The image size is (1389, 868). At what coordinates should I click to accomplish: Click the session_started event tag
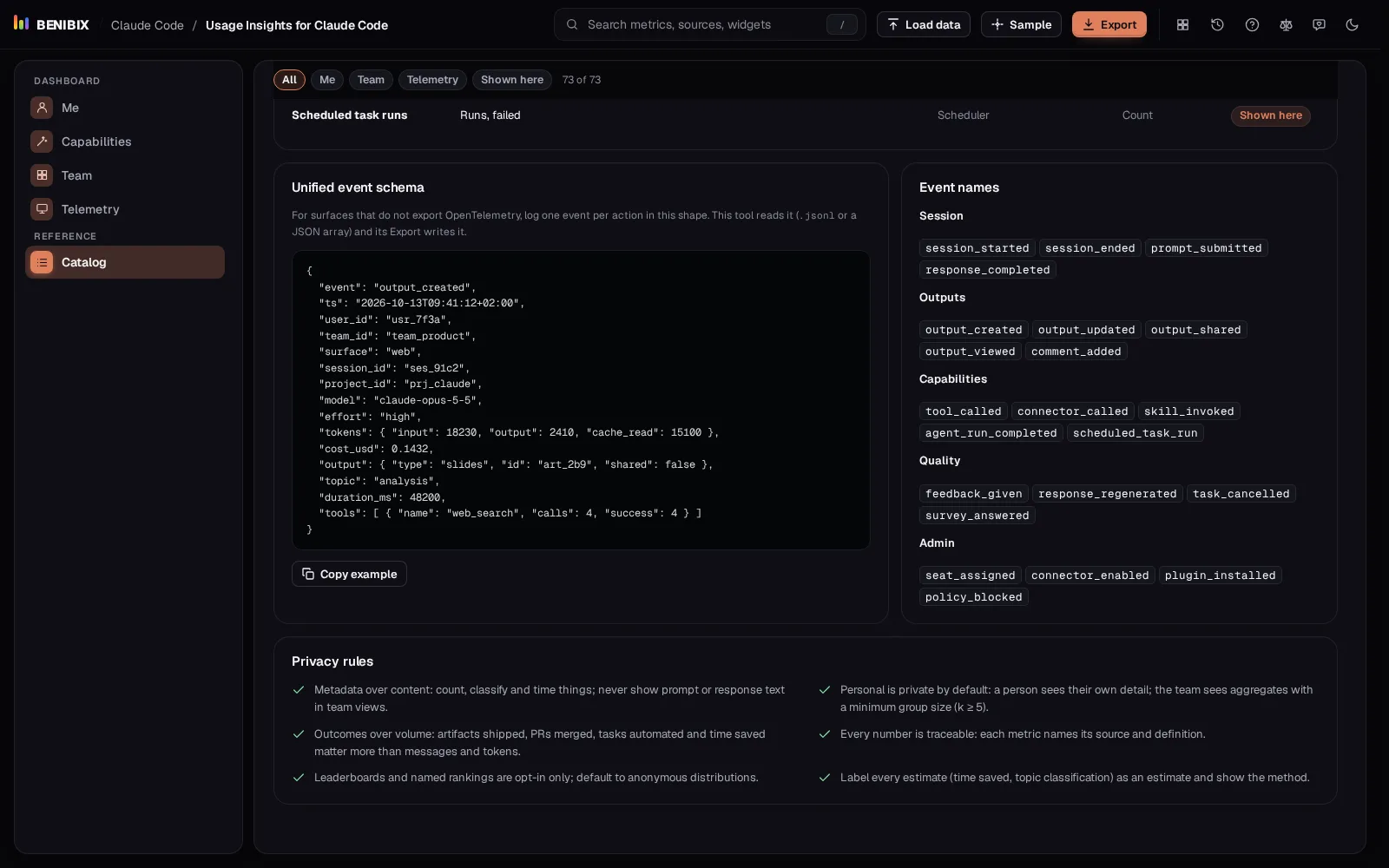[x=978, y=248]
